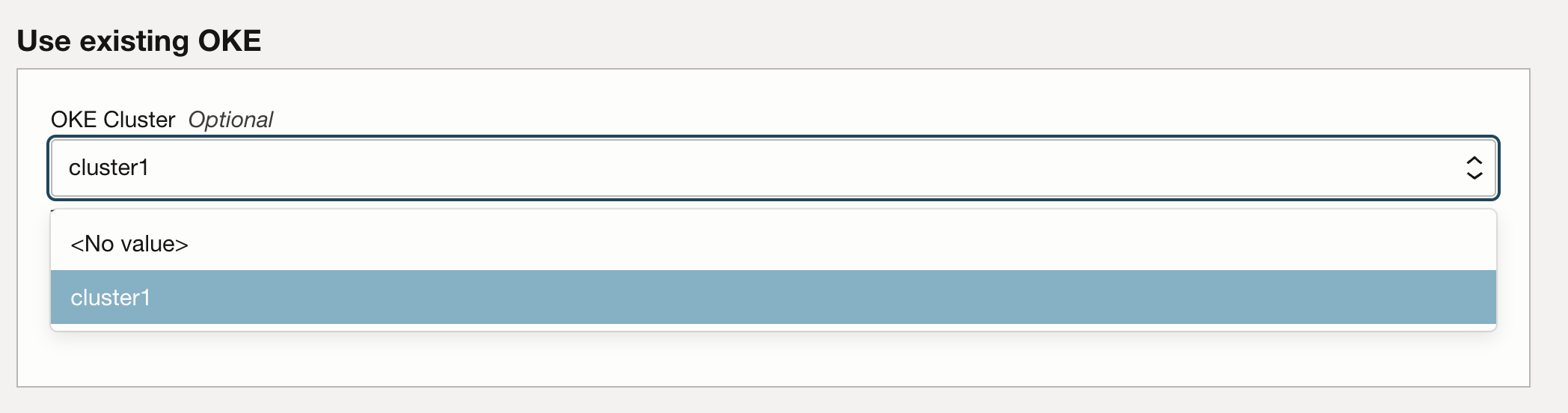1568x413 pixels.
Task: Toggle the OKE Cluster selector arrows
Action: pos(1474,168)
